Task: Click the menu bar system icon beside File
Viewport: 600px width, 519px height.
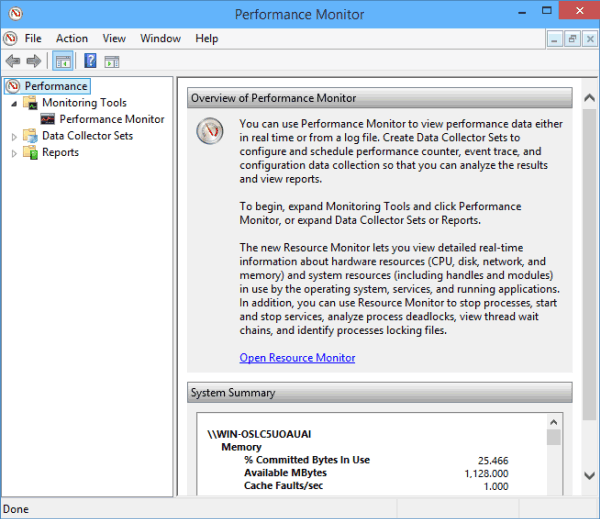Action: click(x=10, y=38)
